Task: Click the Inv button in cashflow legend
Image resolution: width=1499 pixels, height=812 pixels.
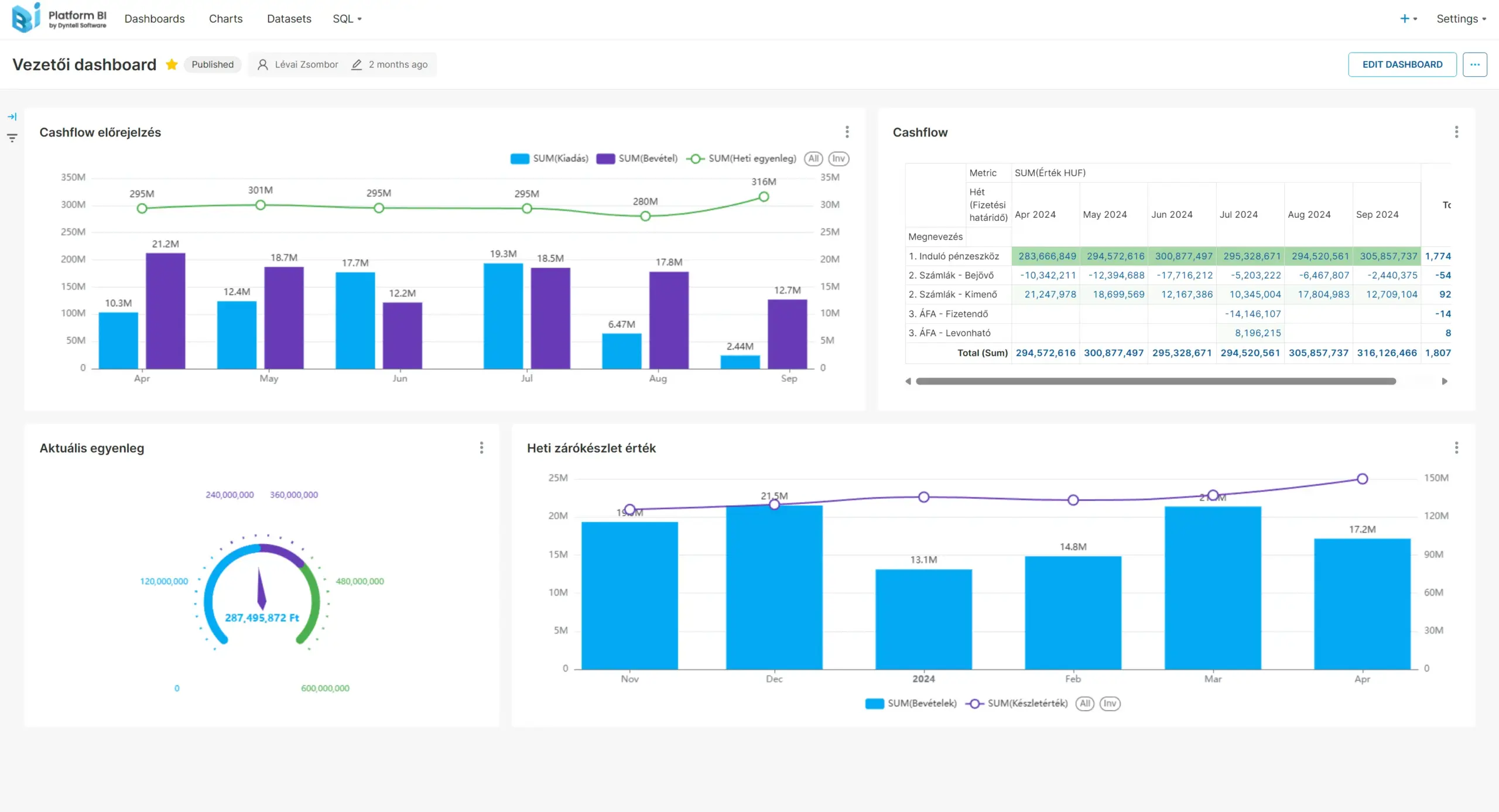Action: (839, 159)
